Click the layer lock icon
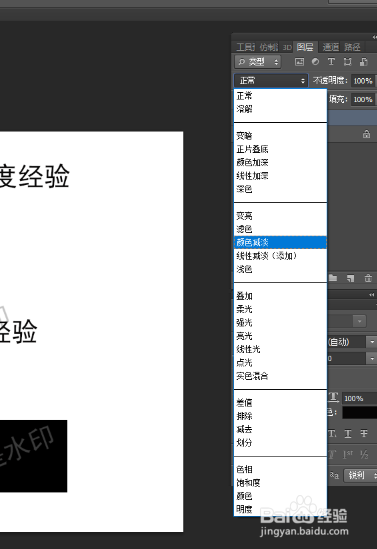 point(366,134)
